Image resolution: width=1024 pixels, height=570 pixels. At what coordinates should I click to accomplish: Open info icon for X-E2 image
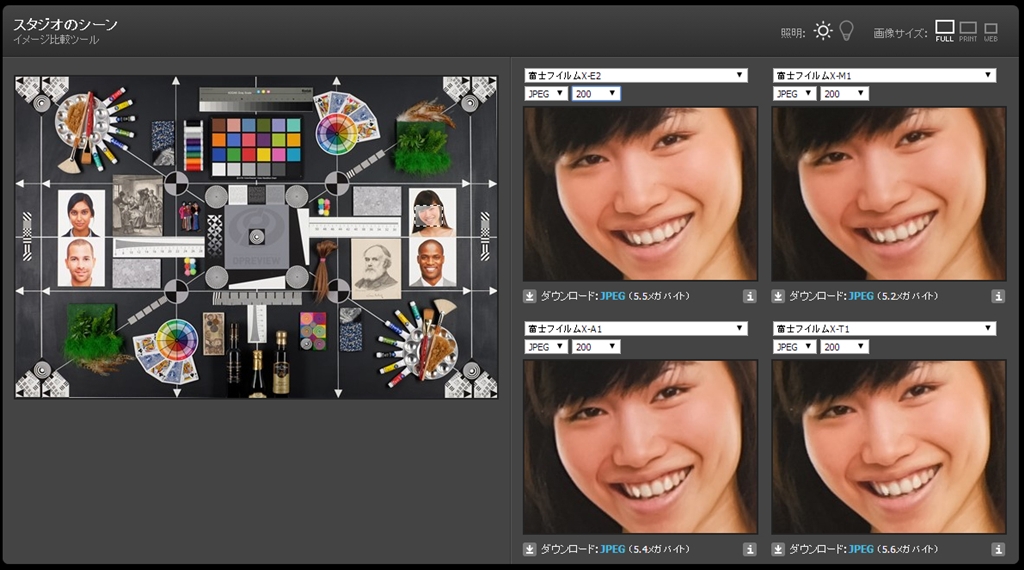pyautogui.click(x=750, y=296)
